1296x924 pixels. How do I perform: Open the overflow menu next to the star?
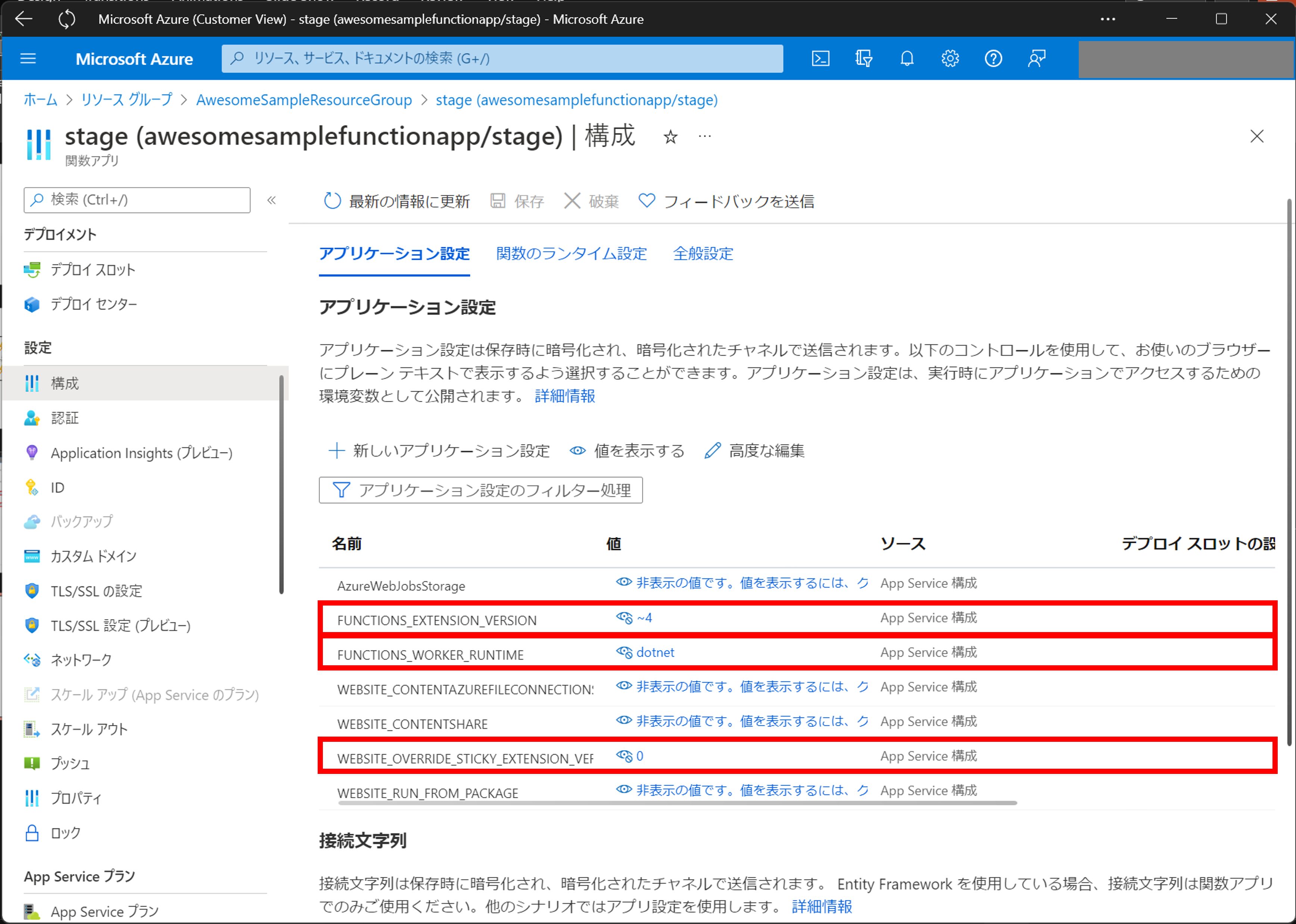(705, 137)
